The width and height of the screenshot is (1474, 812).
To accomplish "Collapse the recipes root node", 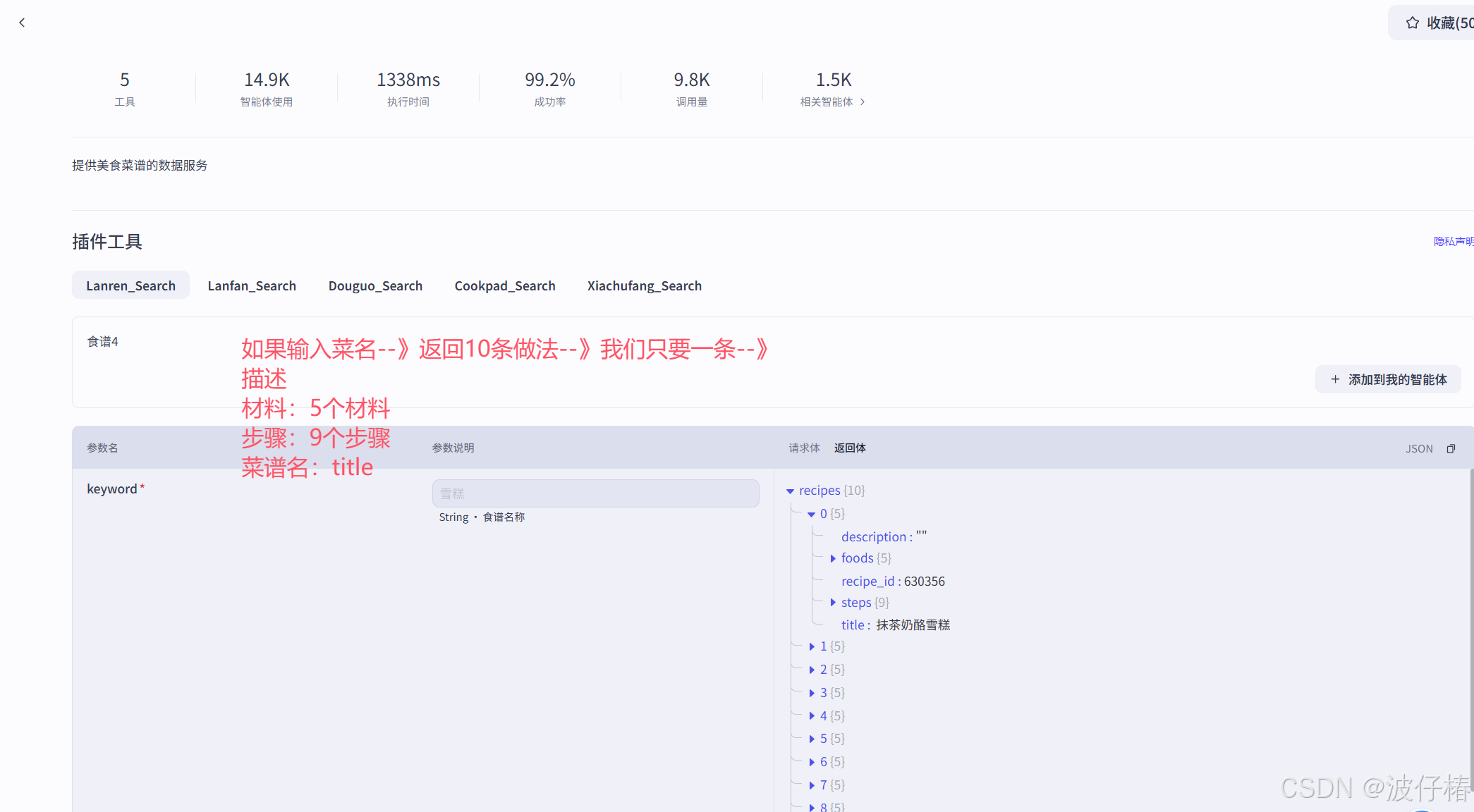I will [x=790, y=491].
